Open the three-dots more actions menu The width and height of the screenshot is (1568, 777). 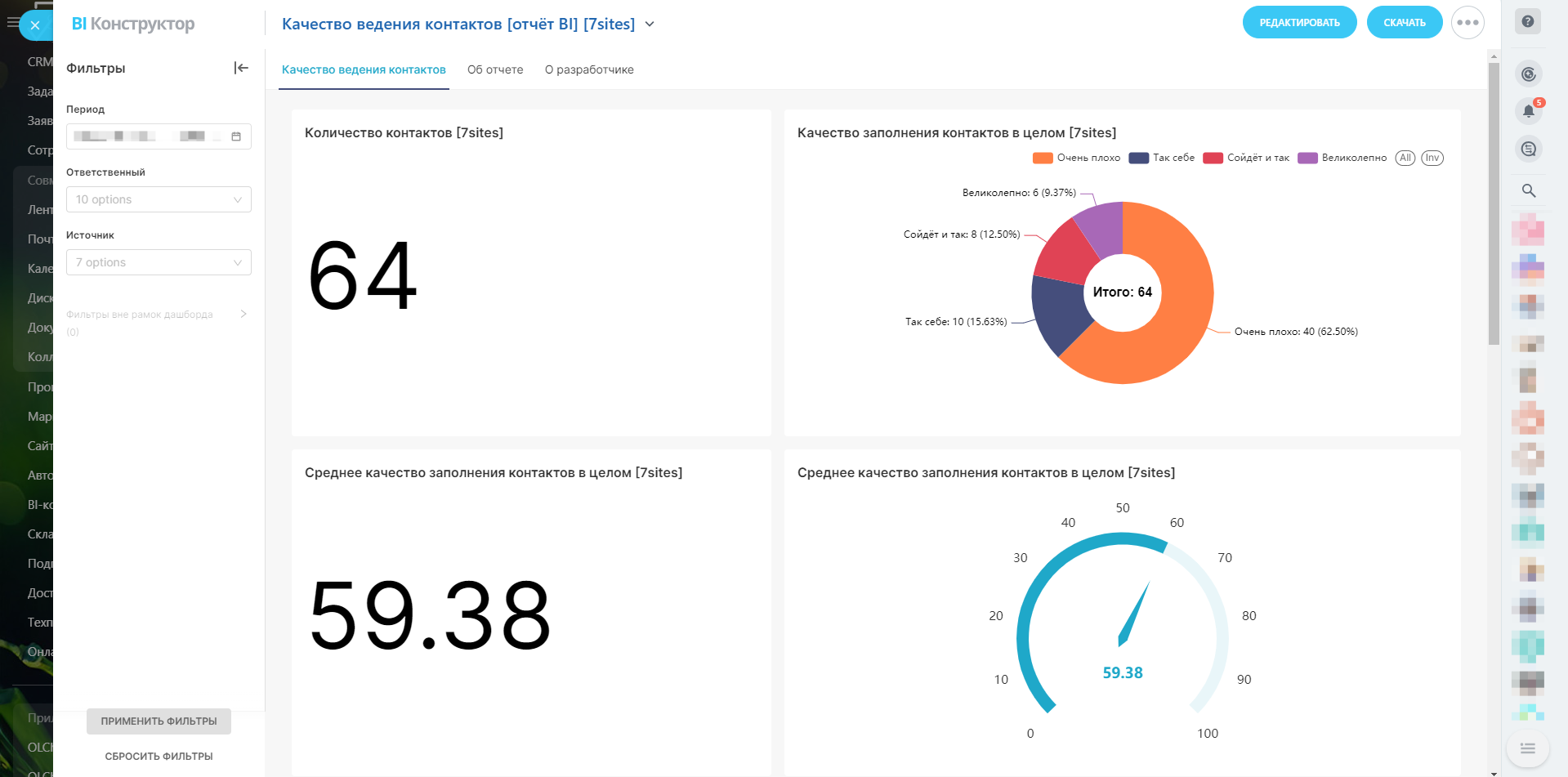point(1467,23)
